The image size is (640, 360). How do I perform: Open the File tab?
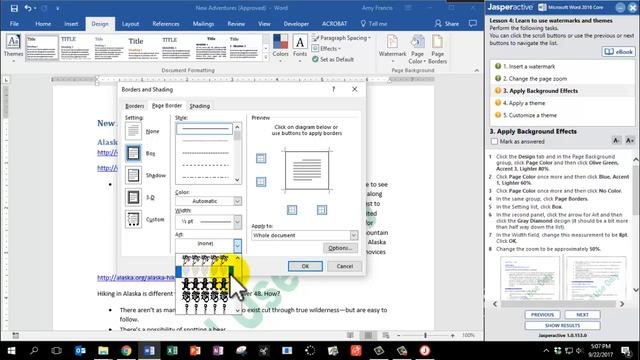click(14, 24)
